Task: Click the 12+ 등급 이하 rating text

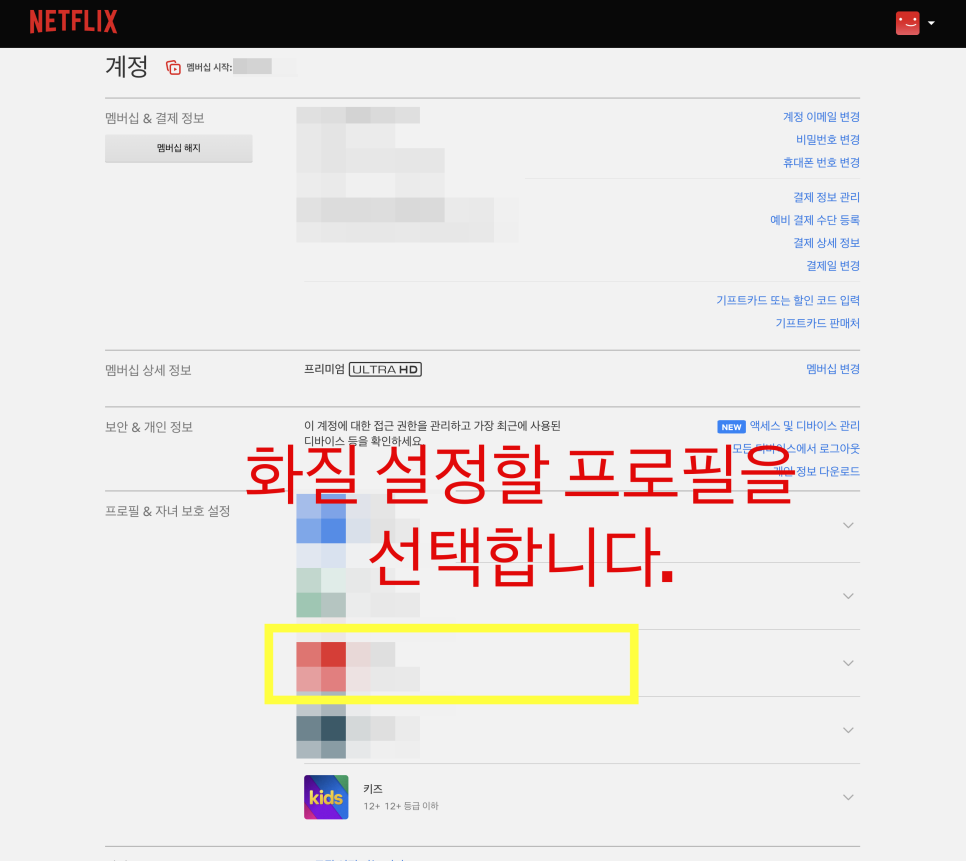Action: pyautogui.click(x=412, y=806)
